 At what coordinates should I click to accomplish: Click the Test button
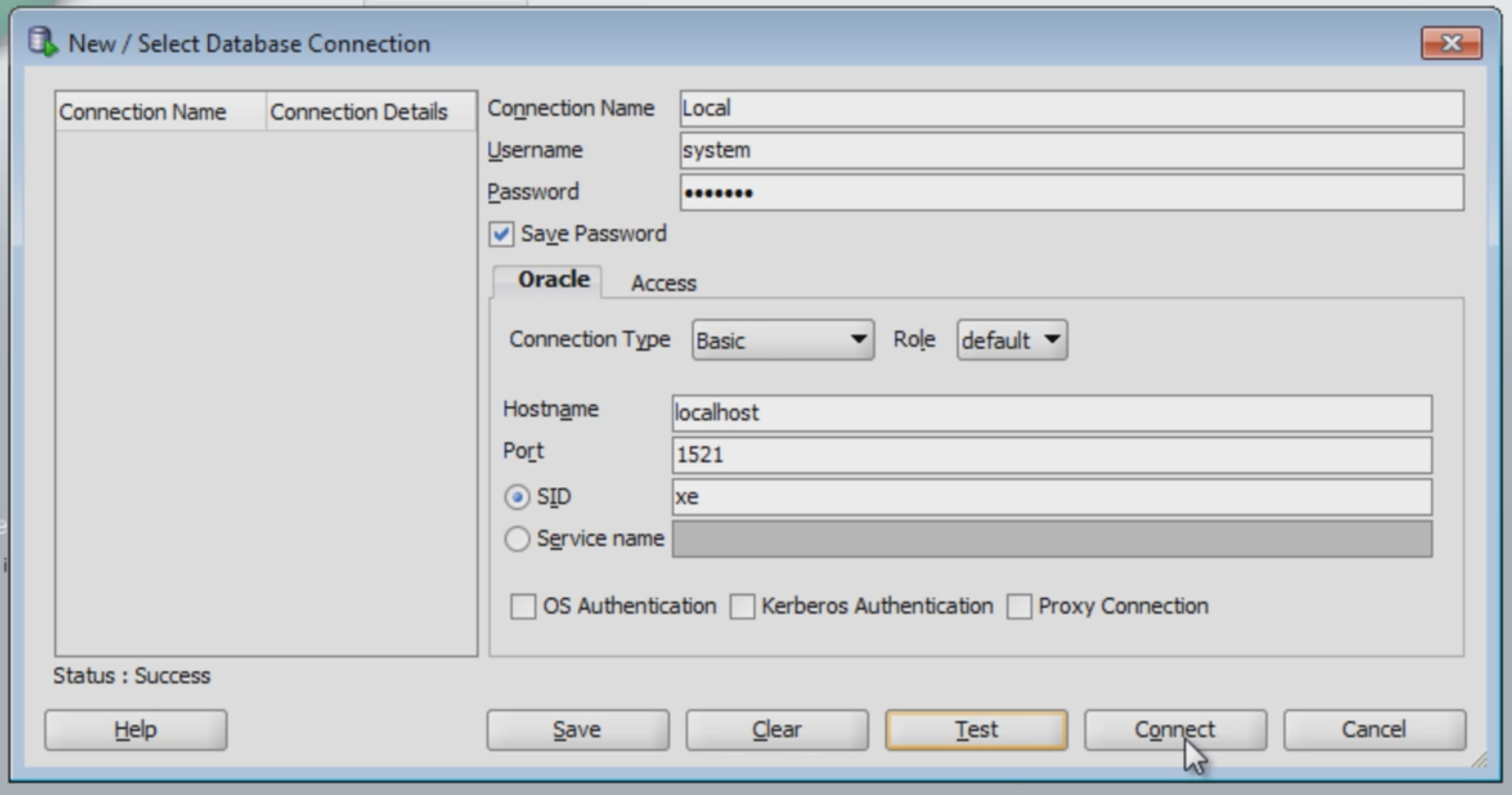pos(976,730)
